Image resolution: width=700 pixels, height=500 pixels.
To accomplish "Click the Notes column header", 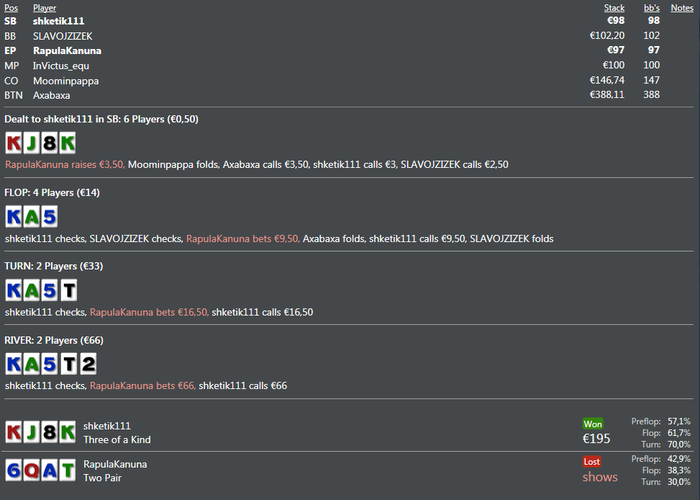I will tap(682, 8).
